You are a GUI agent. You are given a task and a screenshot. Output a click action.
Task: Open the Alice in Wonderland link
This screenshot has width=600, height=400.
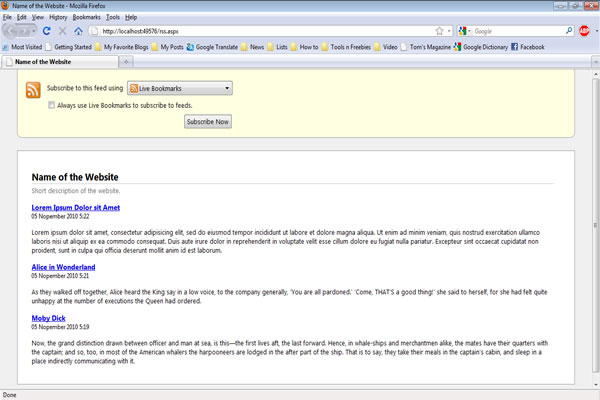pyautogui.click(x=64, y=267)
